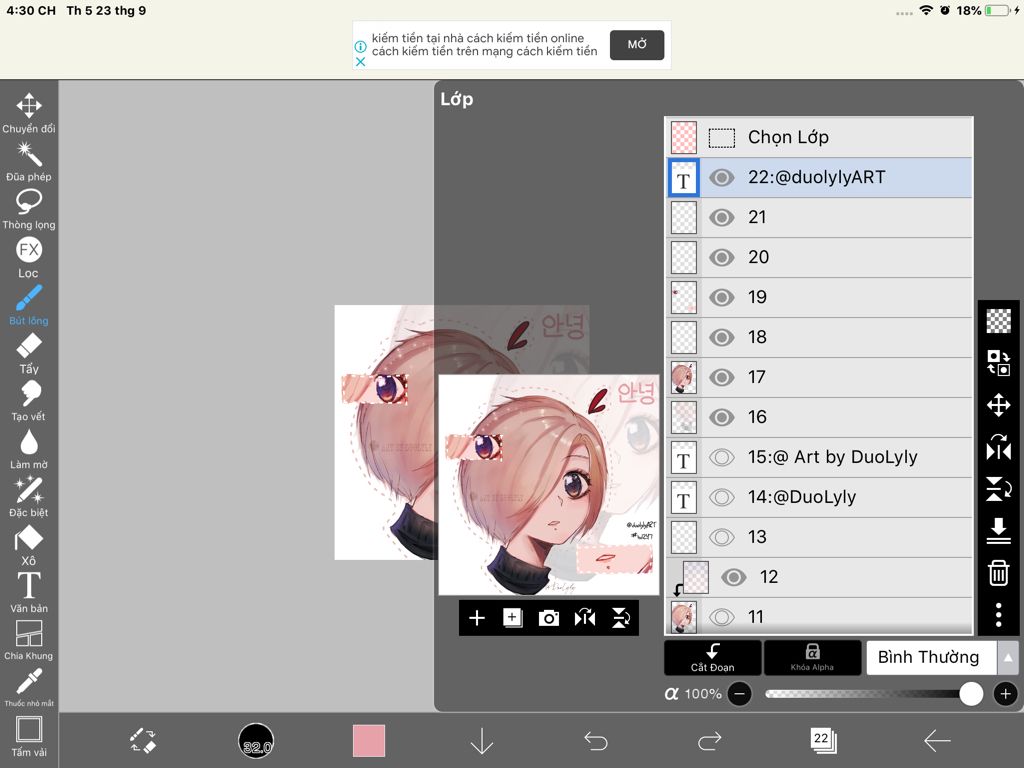The height and width of the screenshot is (768, 1024).
Task: Open the pink color swatch
Action: (x=369, y=741)
